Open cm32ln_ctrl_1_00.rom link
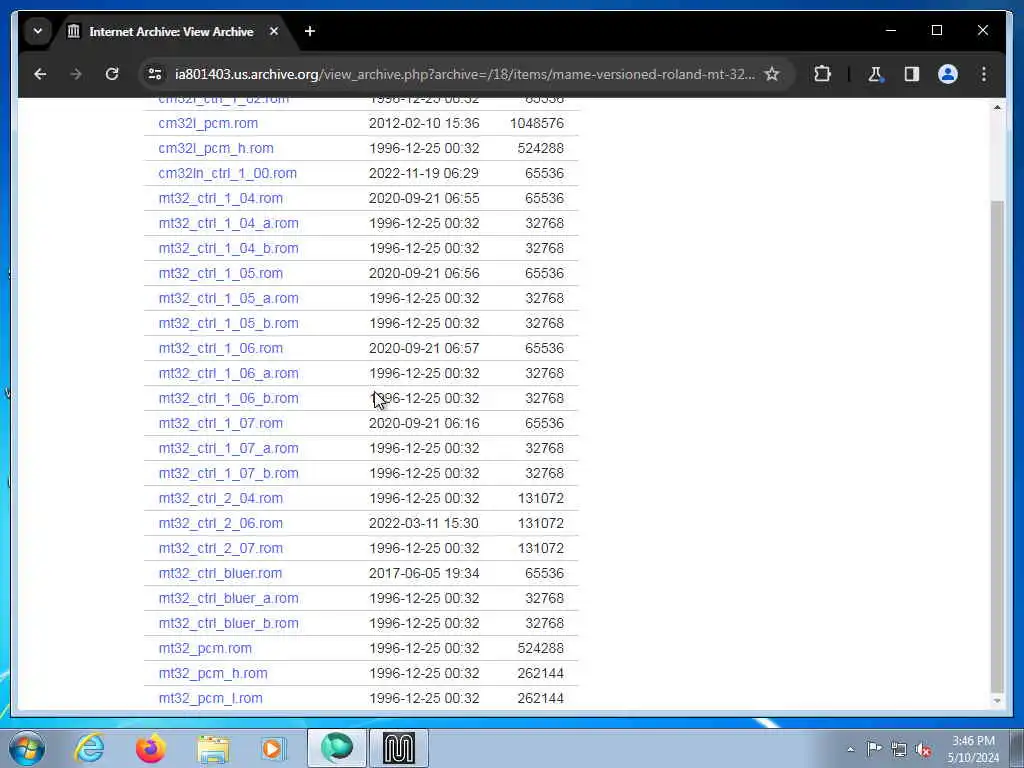 pos(227,173)
